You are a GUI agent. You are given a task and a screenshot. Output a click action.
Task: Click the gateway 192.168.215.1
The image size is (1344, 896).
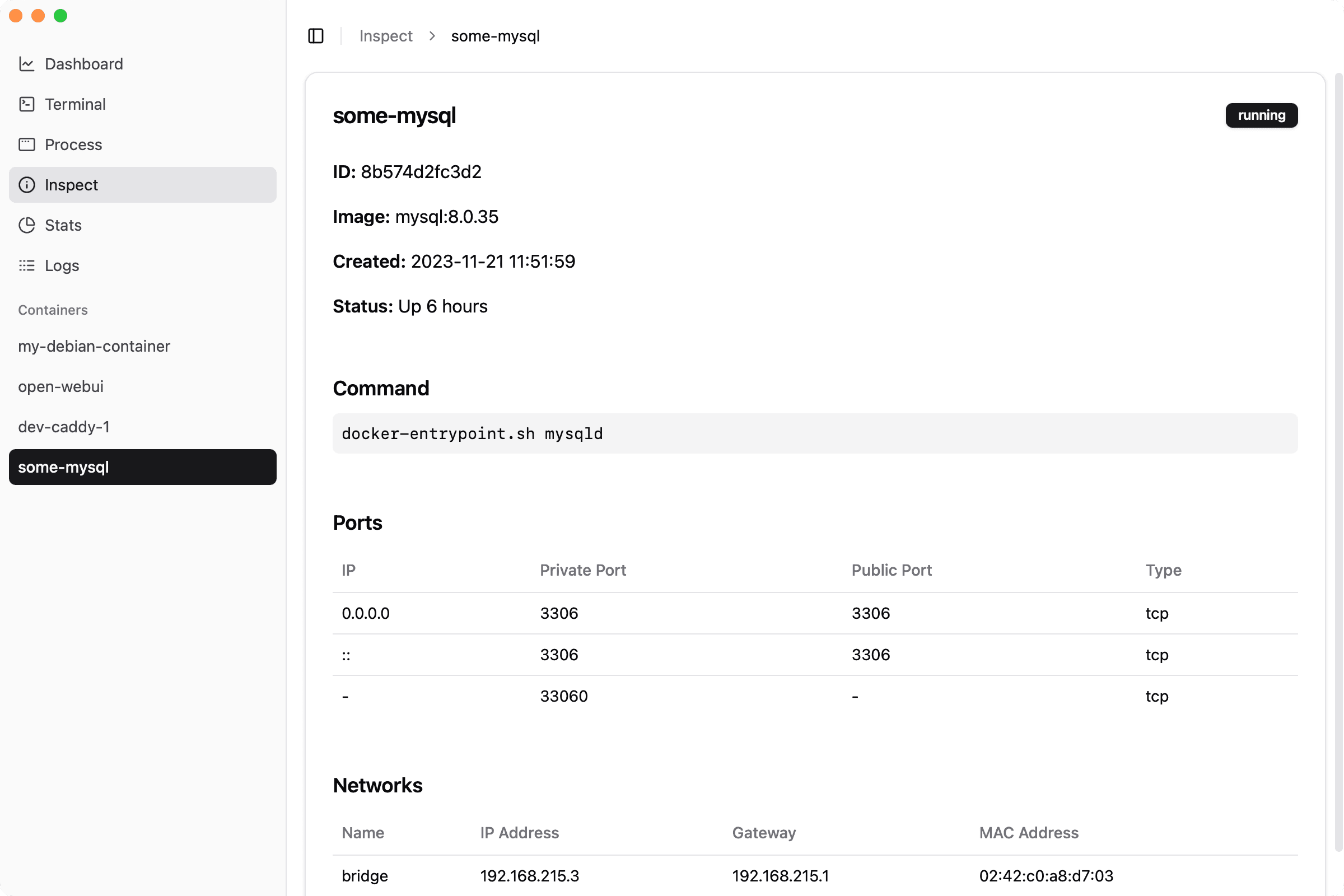click(781, 876)
